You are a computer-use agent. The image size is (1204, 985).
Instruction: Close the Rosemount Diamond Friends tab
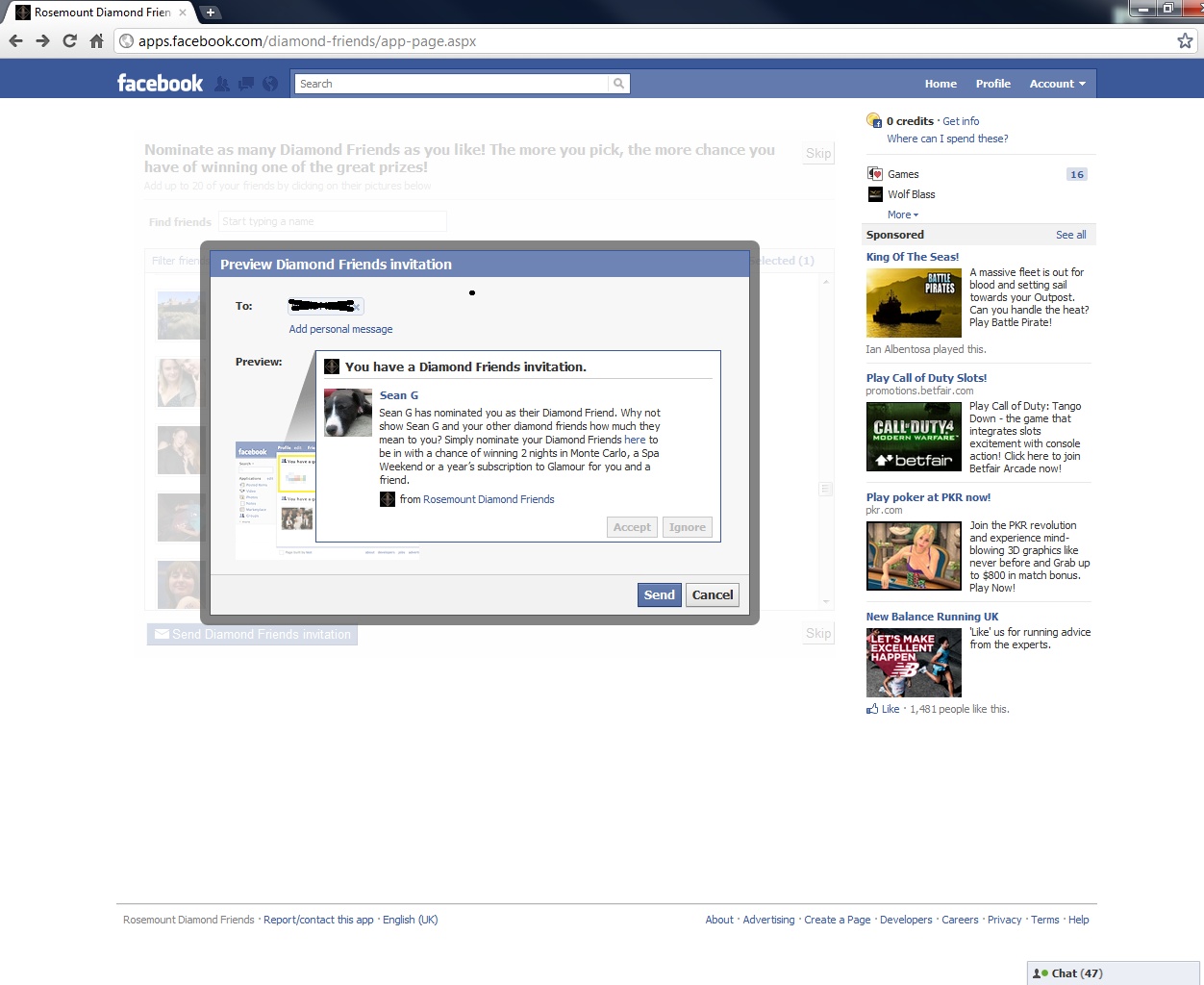[183, 13]
